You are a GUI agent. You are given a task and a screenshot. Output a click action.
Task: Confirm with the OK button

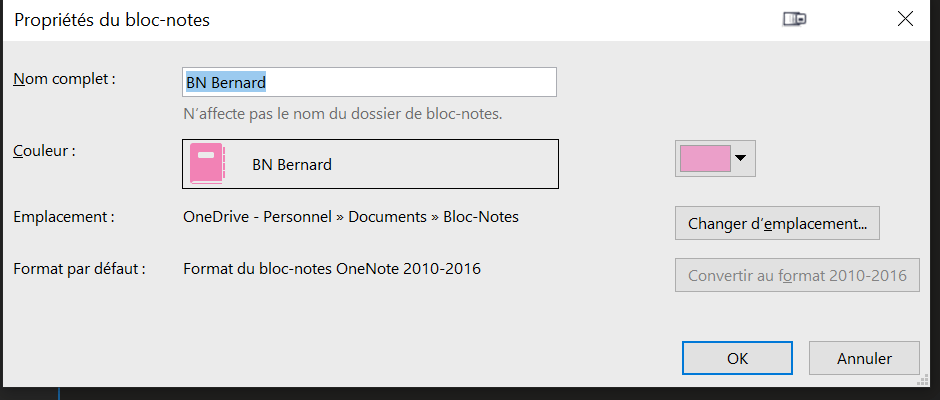pos(737,358)
